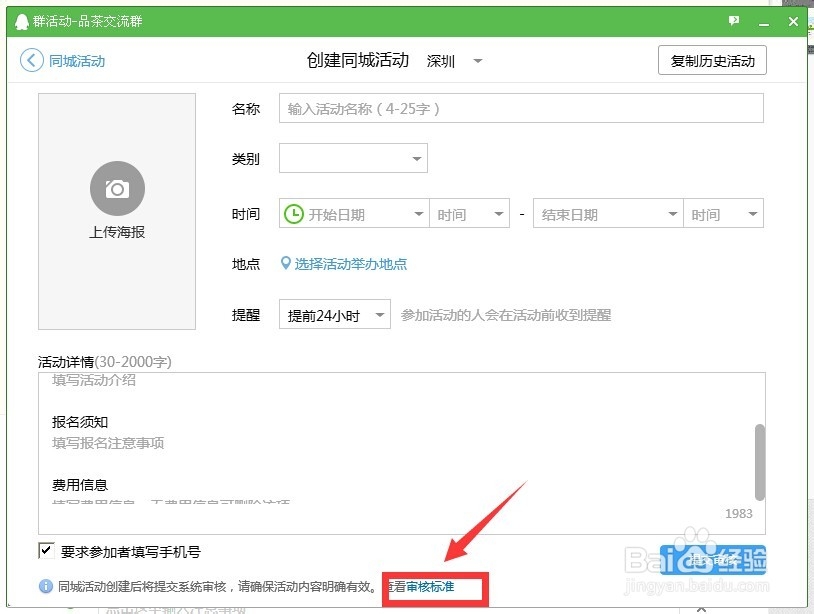Click the feedback bubble icon in title bar
Screen dimensions: 814x614
[733, 20]
